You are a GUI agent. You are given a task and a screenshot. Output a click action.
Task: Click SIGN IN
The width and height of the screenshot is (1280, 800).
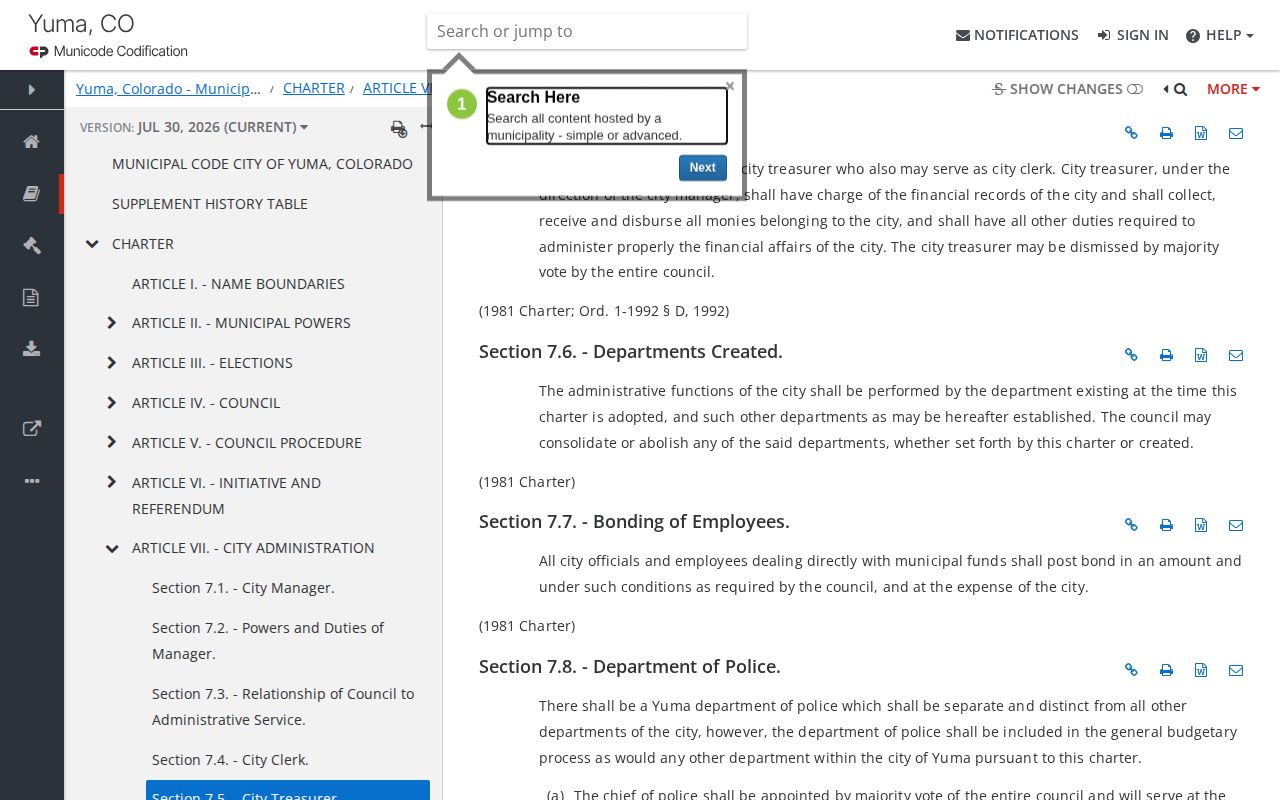click(x=1133, y=35)
